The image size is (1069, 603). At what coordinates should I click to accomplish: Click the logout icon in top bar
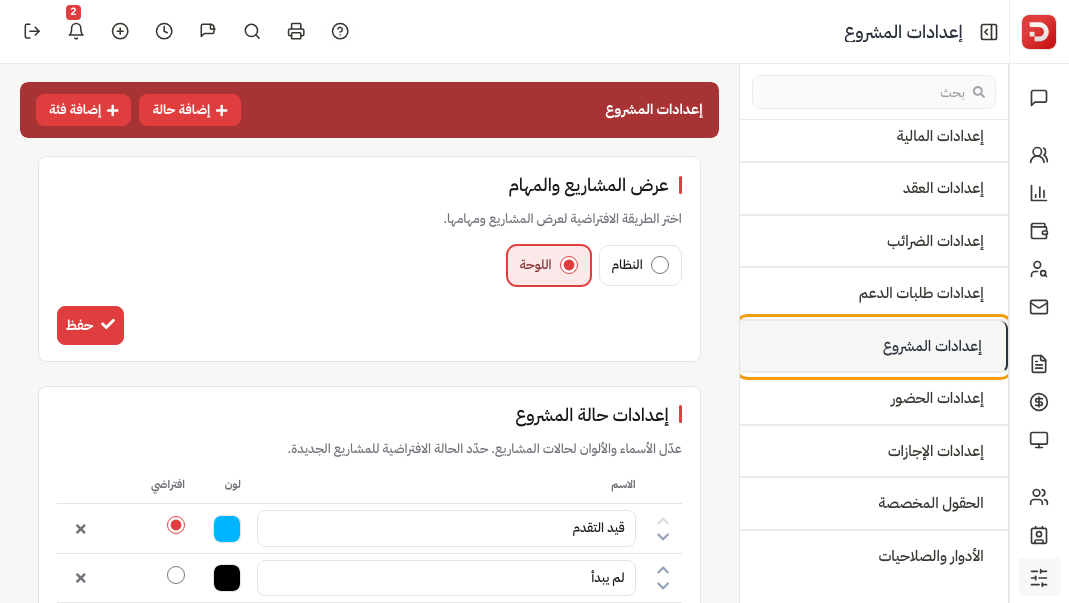32,31
